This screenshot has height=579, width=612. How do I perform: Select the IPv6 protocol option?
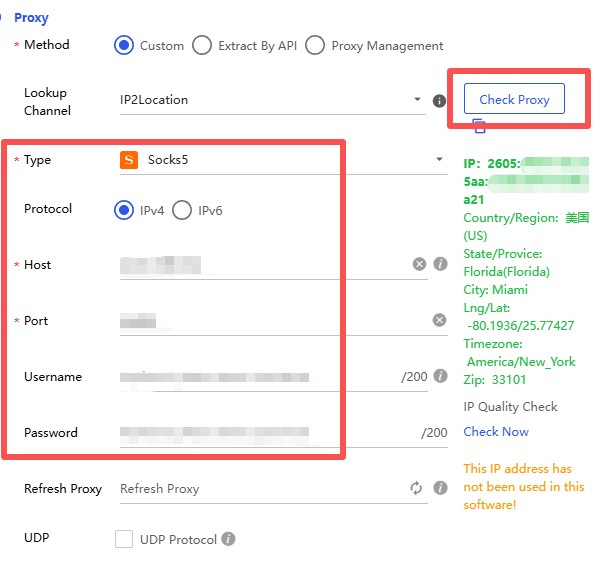click(182, 210)
